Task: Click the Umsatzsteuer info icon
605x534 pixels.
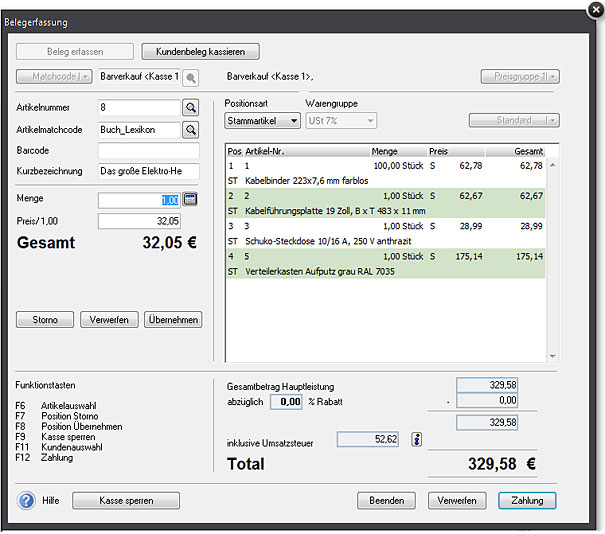Action: click(416, 439)
